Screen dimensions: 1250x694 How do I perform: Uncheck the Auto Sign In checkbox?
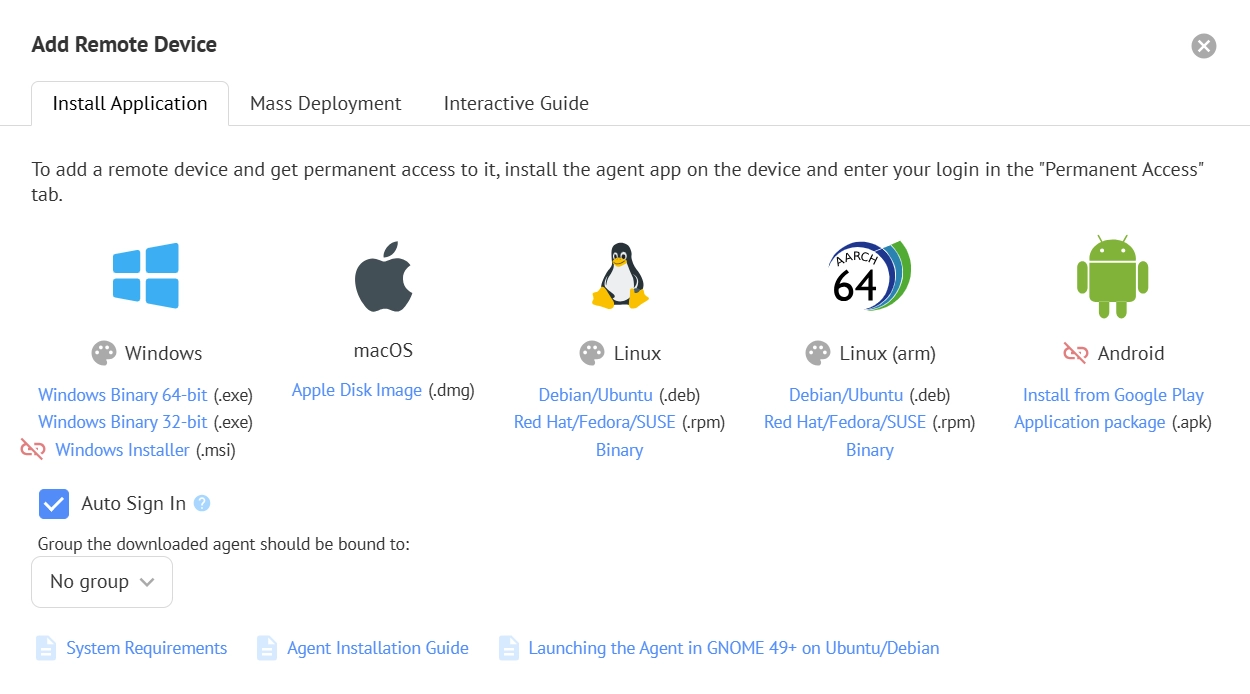coord(54,504)
